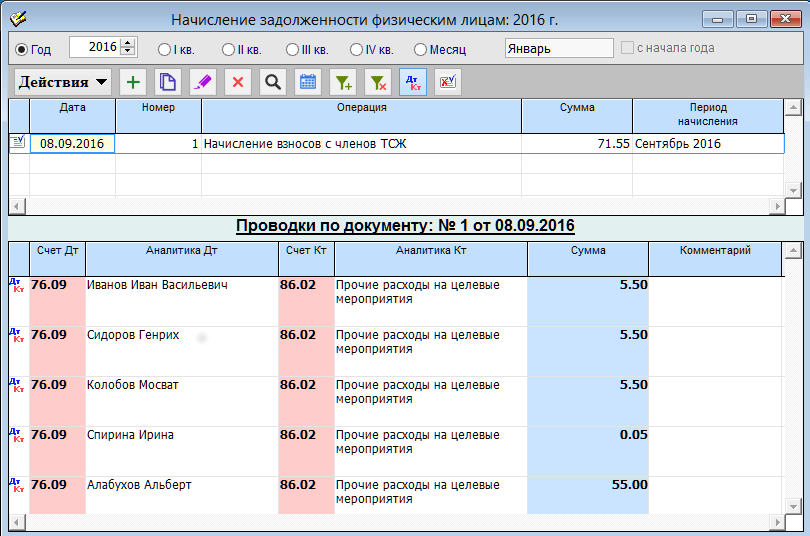Toggle the 'с начала года' checkbox
This screenshot has height=536, width=810.
(x=627, y=48)
